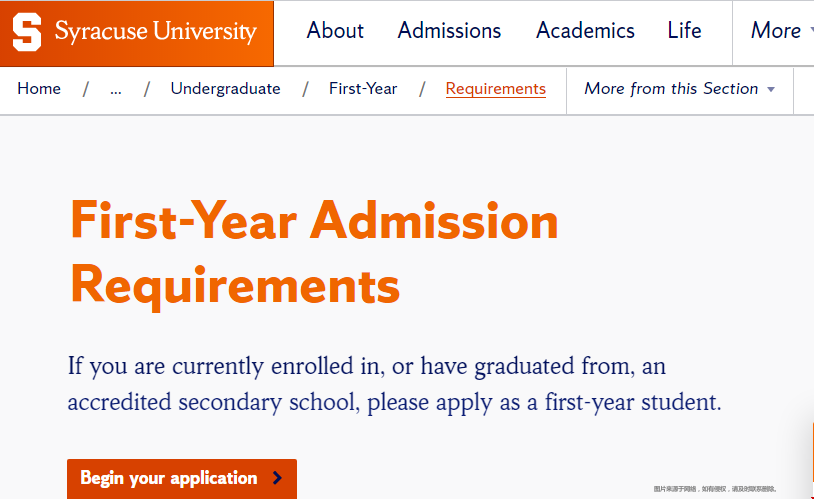Viewport: 814px width, 499px height.
Task: Go to the Undergraduate breadcrumb
Action: [225, 89]
